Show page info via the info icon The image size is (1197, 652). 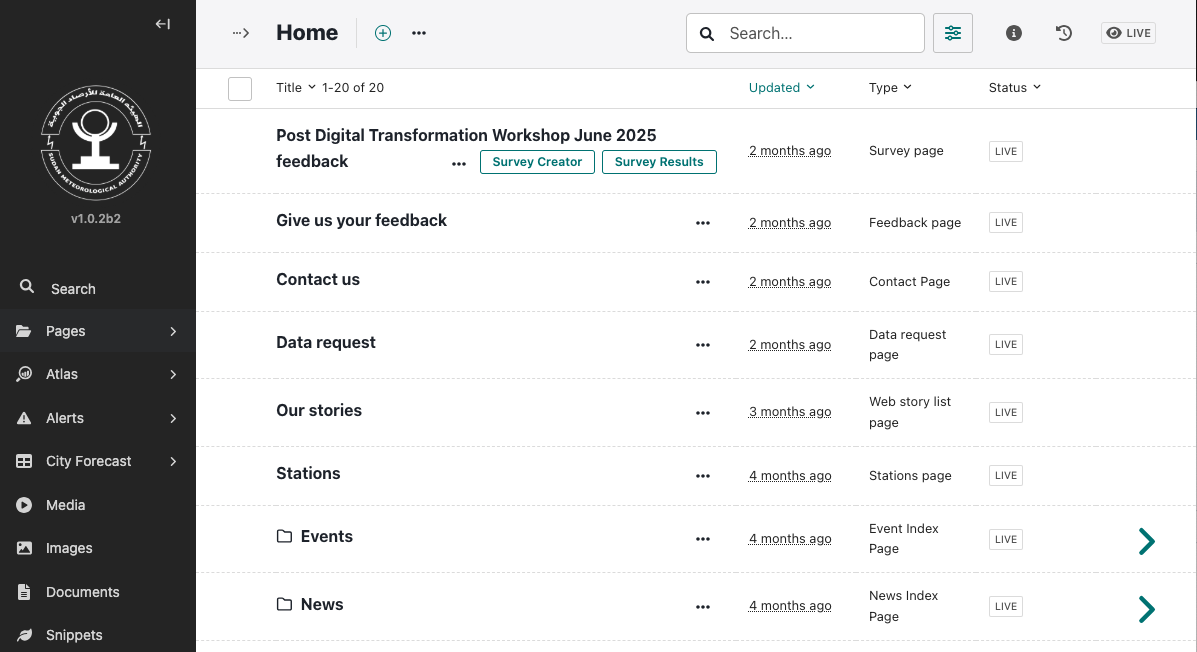click(x=1013, y=33)
